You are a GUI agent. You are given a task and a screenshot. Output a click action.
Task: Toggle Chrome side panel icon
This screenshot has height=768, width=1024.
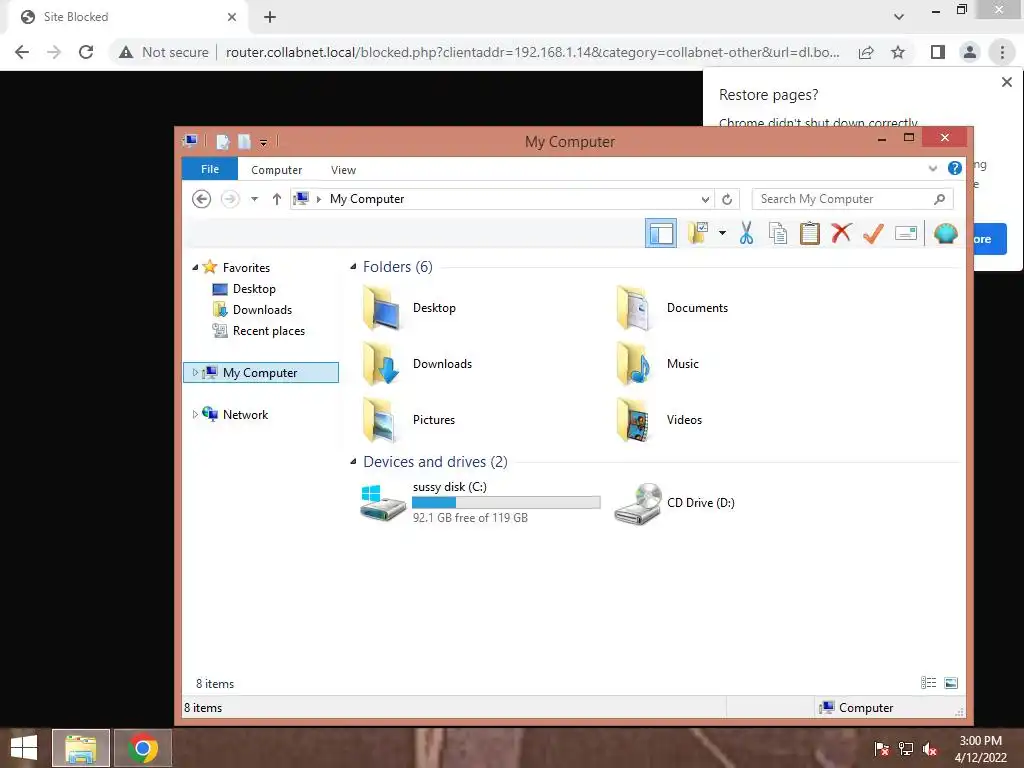(x=938, y=52)
